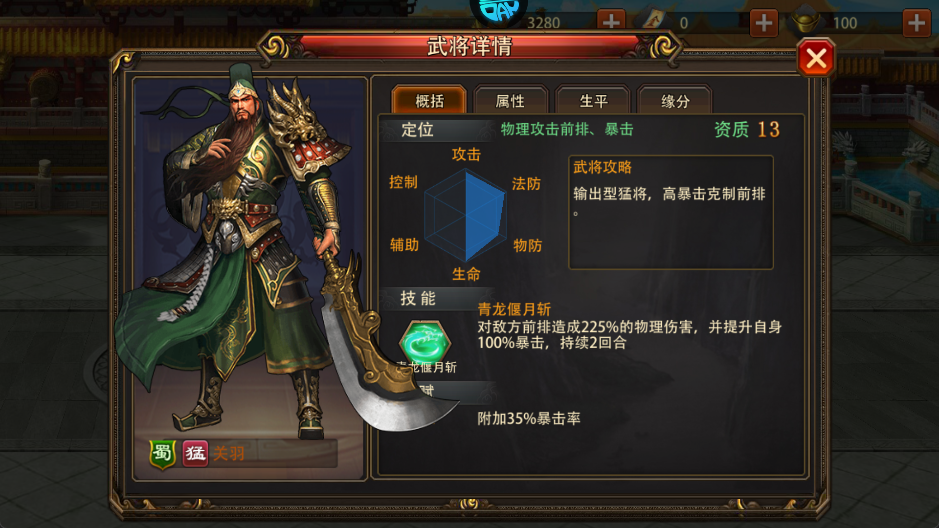Add currency with plus next to 3280
The image size is (939, 528).
(x=611, y=22)
